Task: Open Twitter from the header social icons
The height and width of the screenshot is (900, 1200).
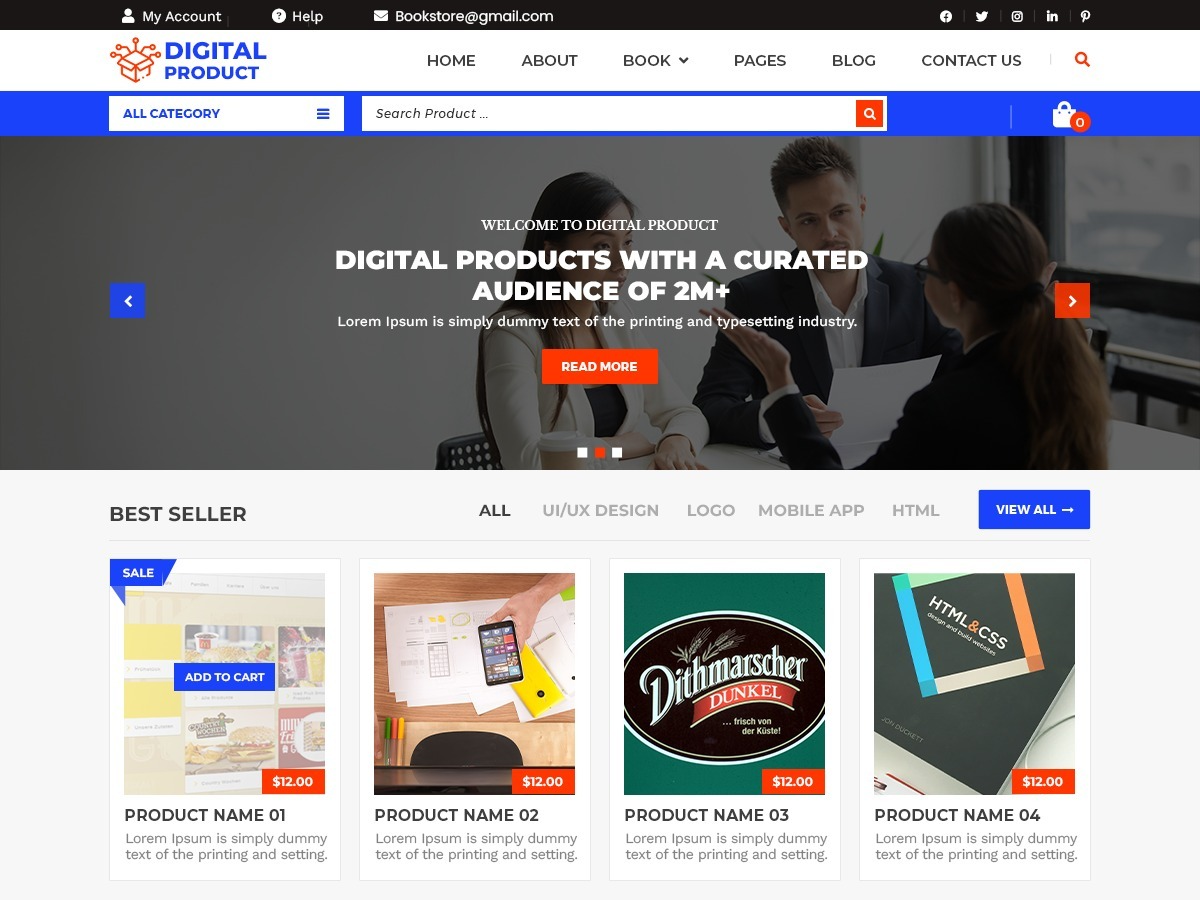Action: 981,16
